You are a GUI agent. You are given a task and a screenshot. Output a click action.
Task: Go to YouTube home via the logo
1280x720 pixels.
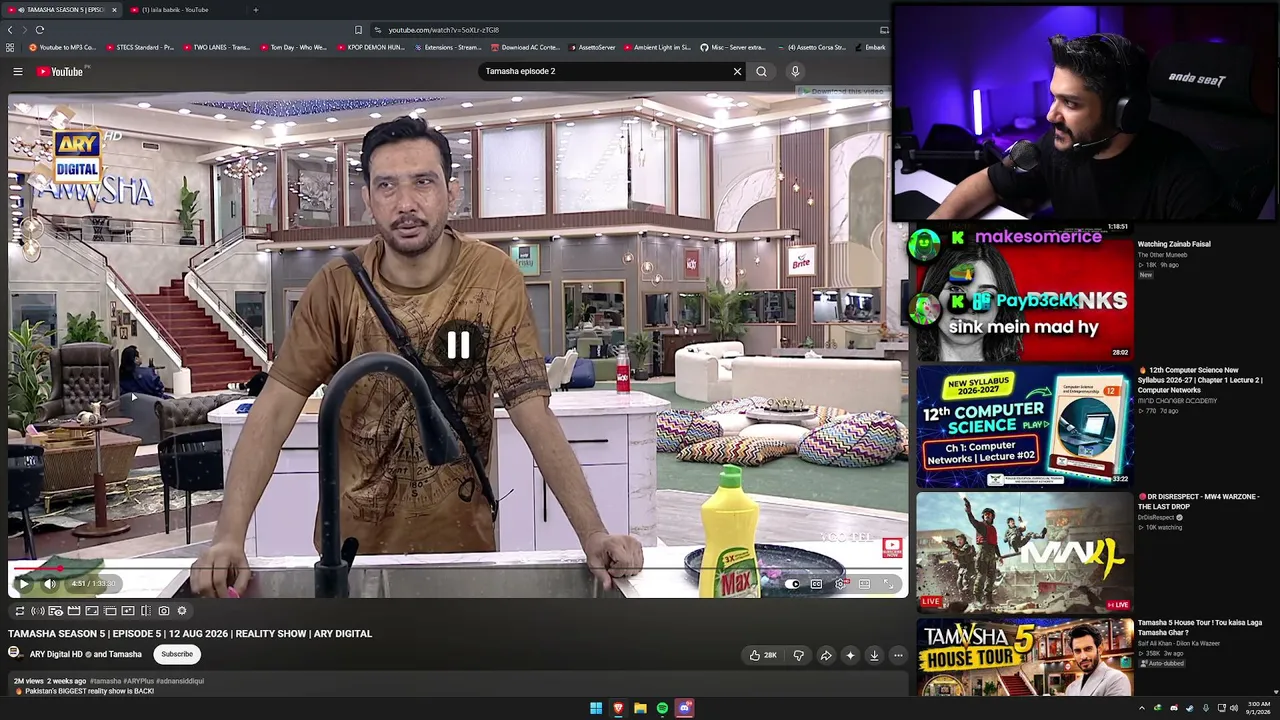coord(61,71)
